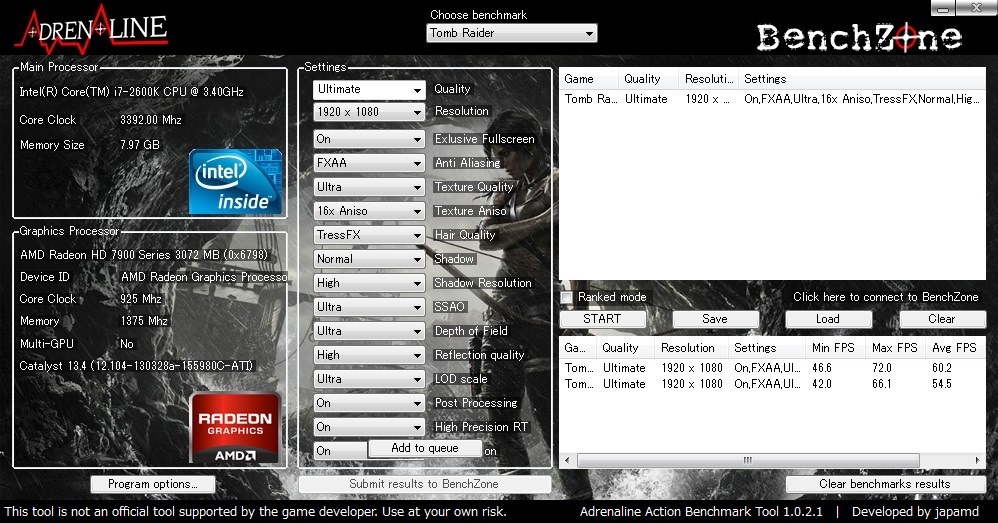The height and width of the screenshot is (523, 998).
Task: Click the BenchZone logo
Action: [859, 38]
